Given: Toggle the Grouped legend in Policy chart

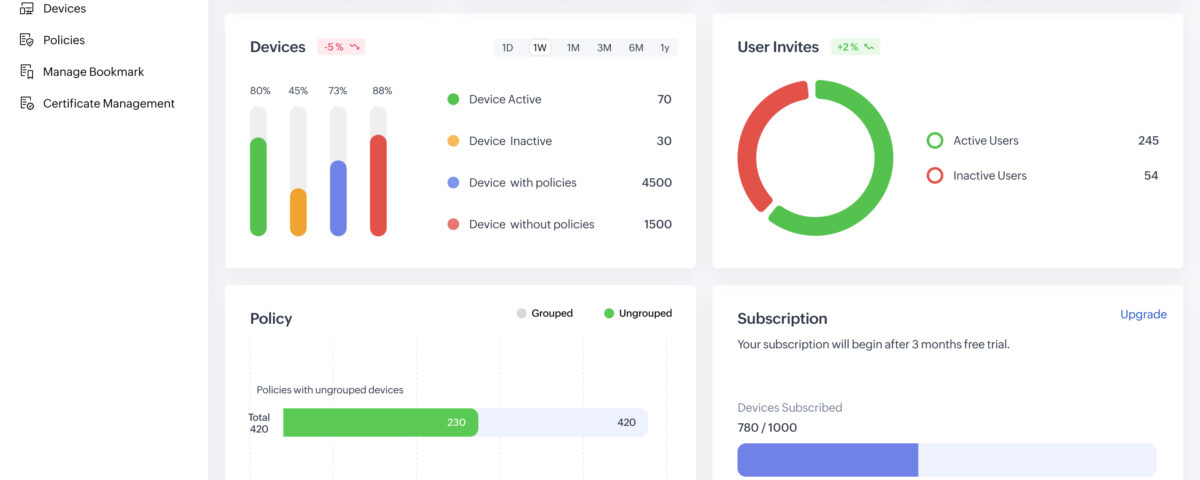Looking at the screenshot, I should 544,313.
